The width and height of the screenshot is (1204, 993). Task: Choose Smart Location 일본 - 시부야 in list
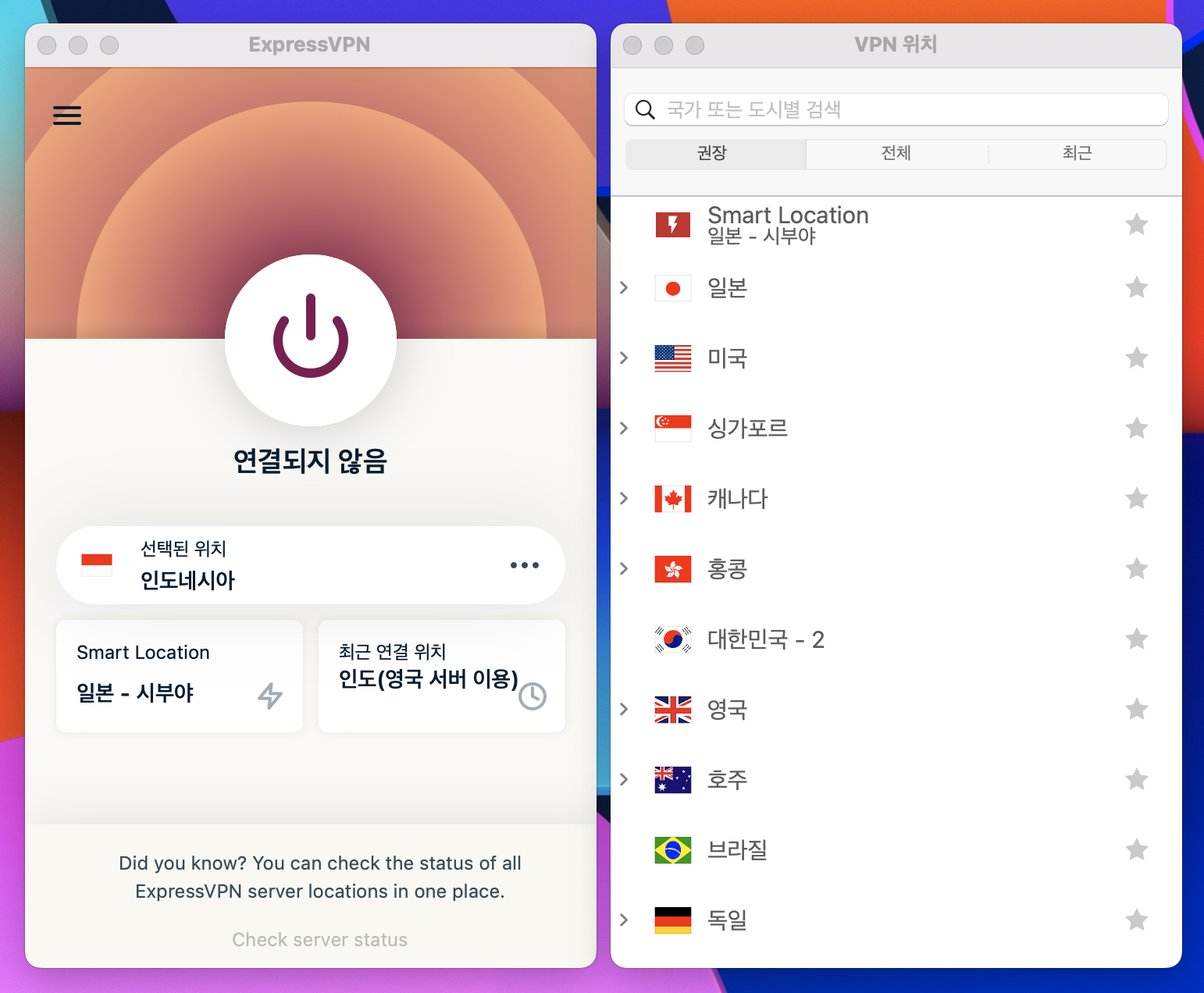[788, 225]
